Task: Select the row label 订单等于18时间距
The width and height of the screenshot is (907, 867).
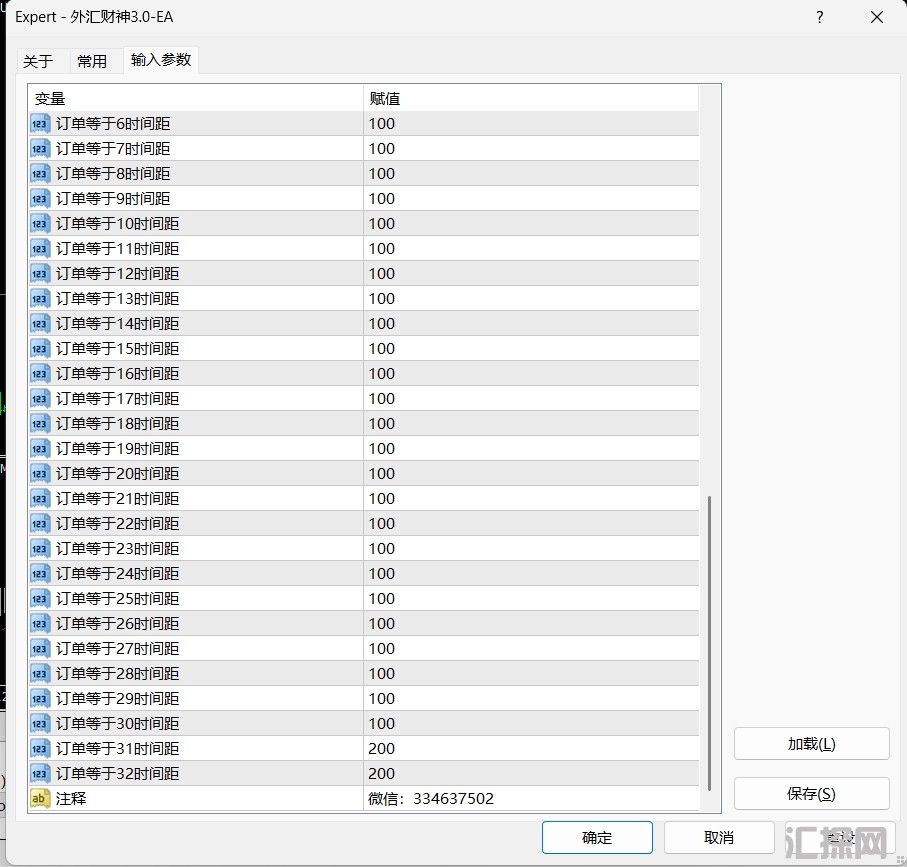Action: click(117, 423)
